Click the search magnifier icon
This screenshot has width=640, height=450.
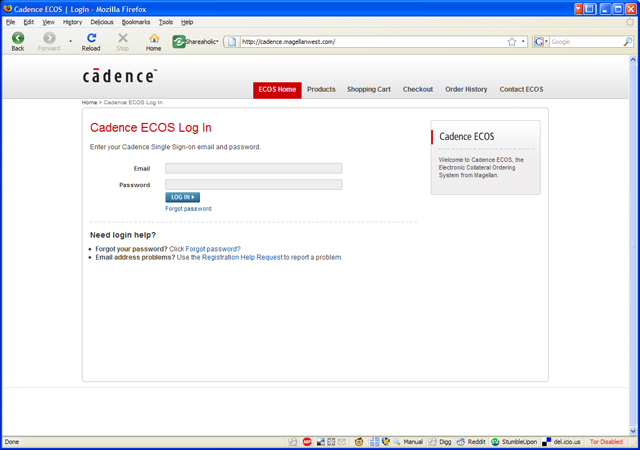tap(628, 42)
